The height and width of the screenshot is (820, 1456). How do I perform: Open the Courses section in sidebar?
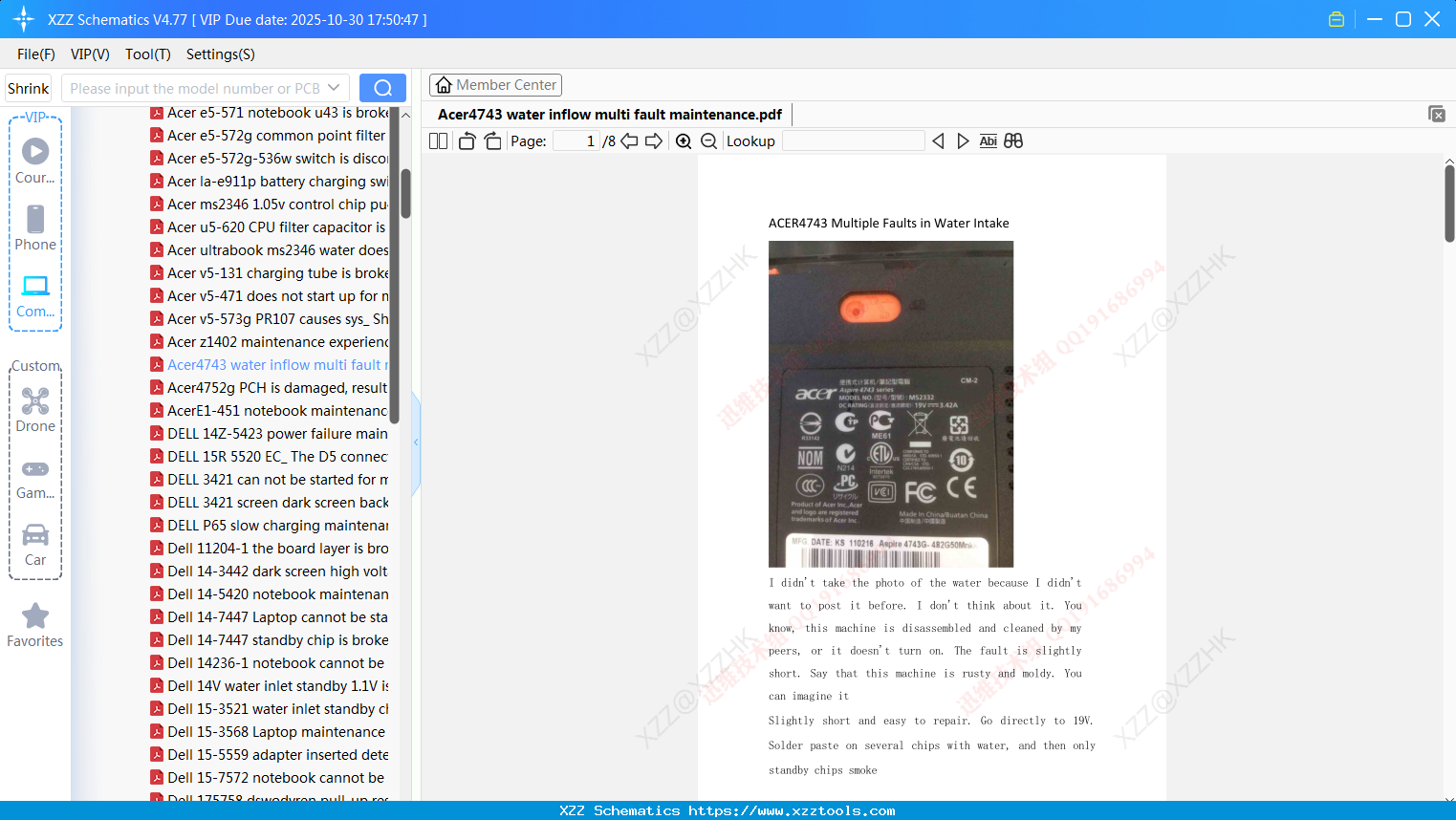[35, 161]
